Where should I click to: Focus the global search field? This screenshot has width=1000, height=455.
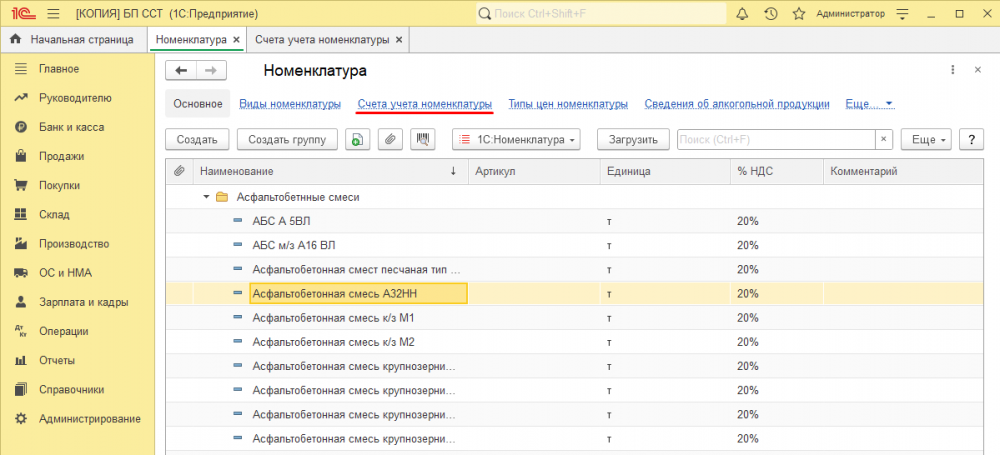click(601, 13)
